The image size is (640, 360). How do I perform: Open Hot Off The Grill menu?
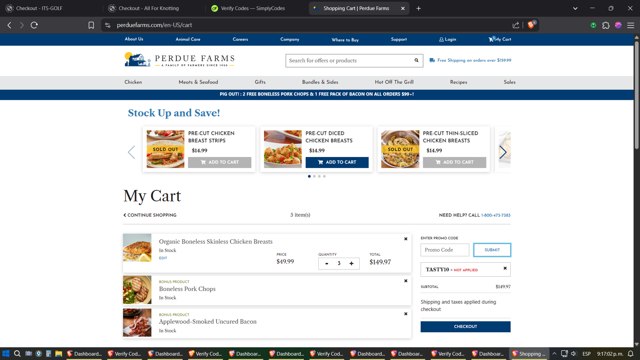pos(394,82)
